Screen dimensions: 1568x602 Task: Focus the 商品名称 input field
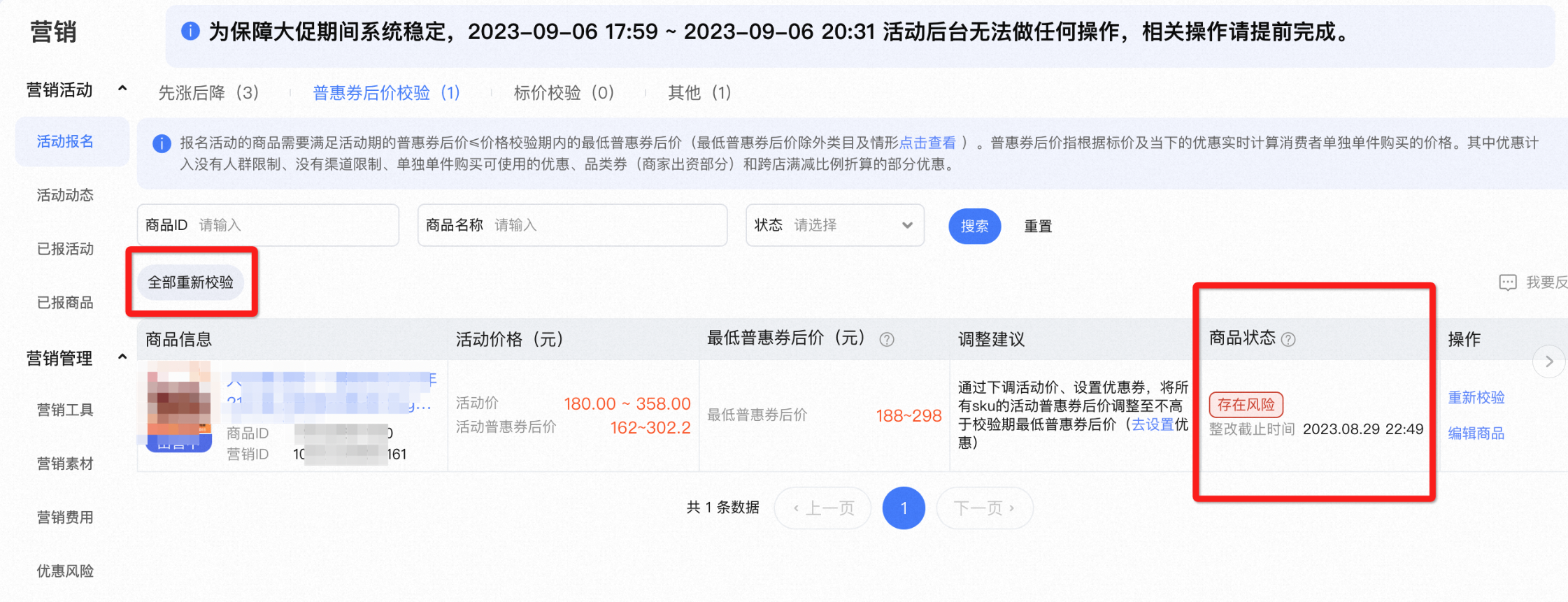(x=572, y=225)
